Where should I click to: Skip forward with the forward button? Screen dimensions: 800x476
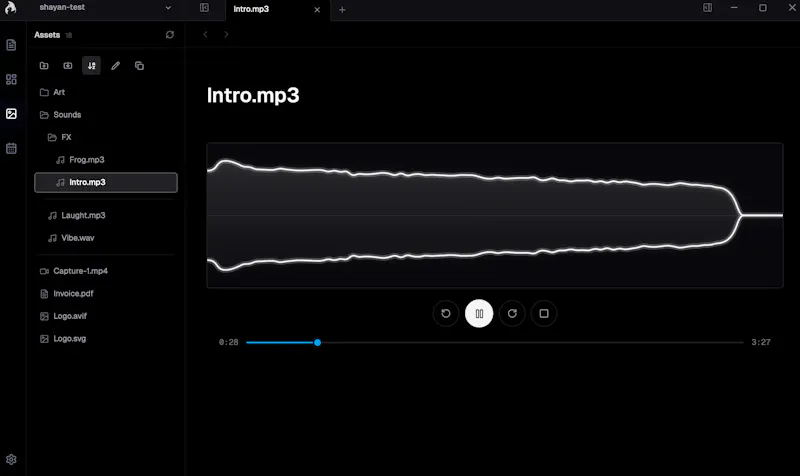512,313
